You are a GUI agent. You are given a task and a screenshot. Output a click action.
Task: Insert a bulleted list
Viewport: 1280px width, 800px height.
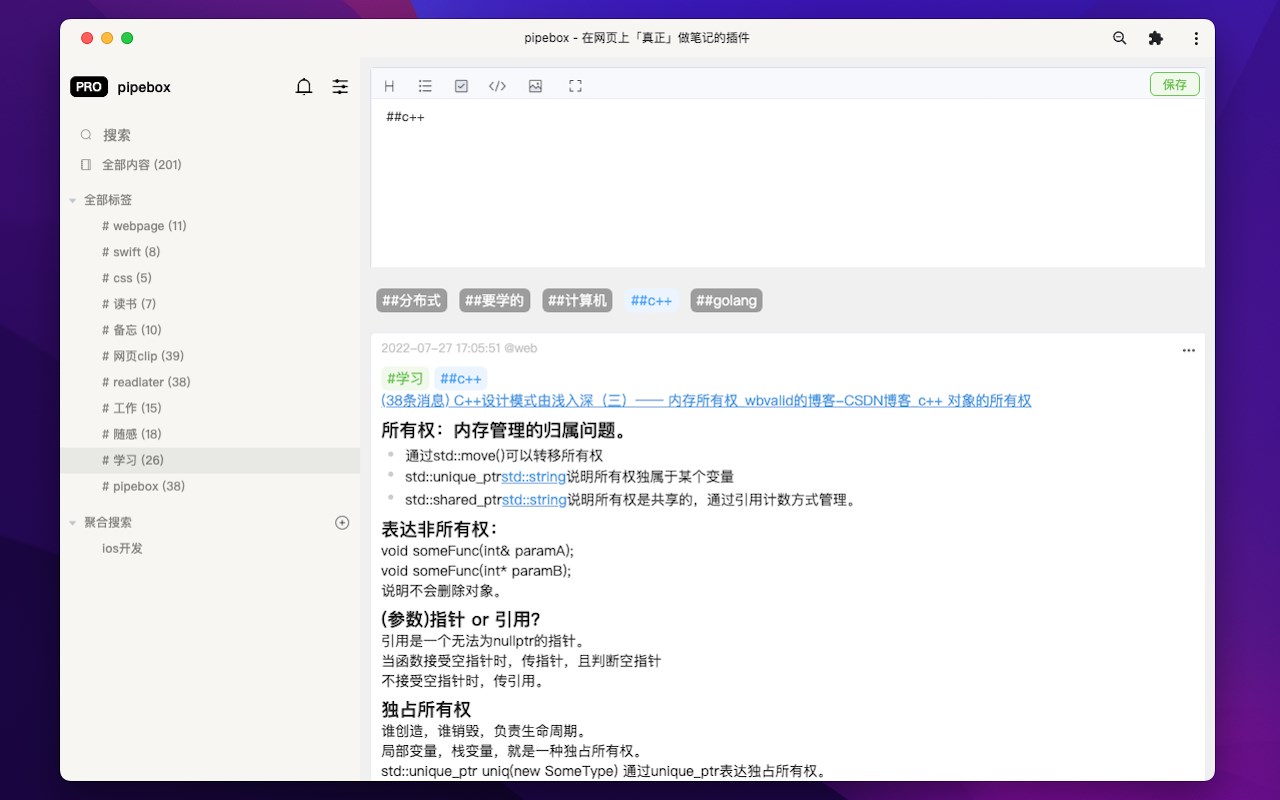(425, 86)
